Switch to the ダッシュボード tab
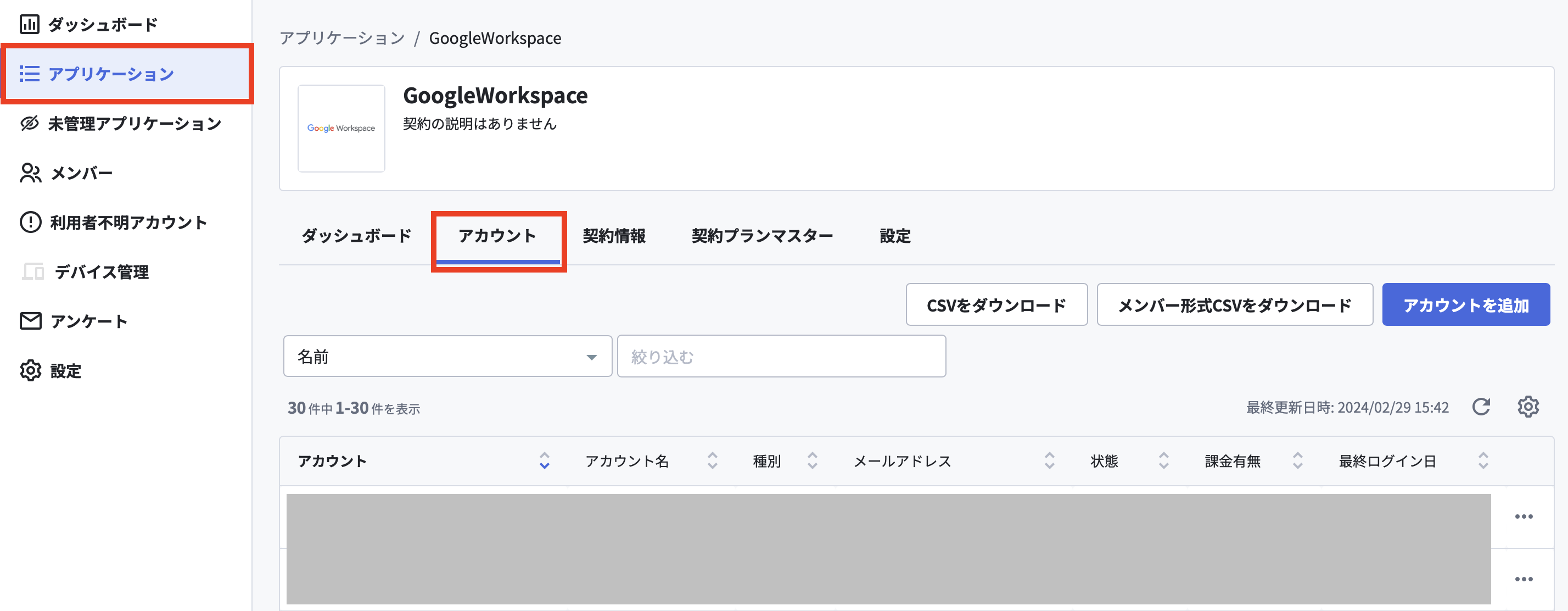 point(357,236)
